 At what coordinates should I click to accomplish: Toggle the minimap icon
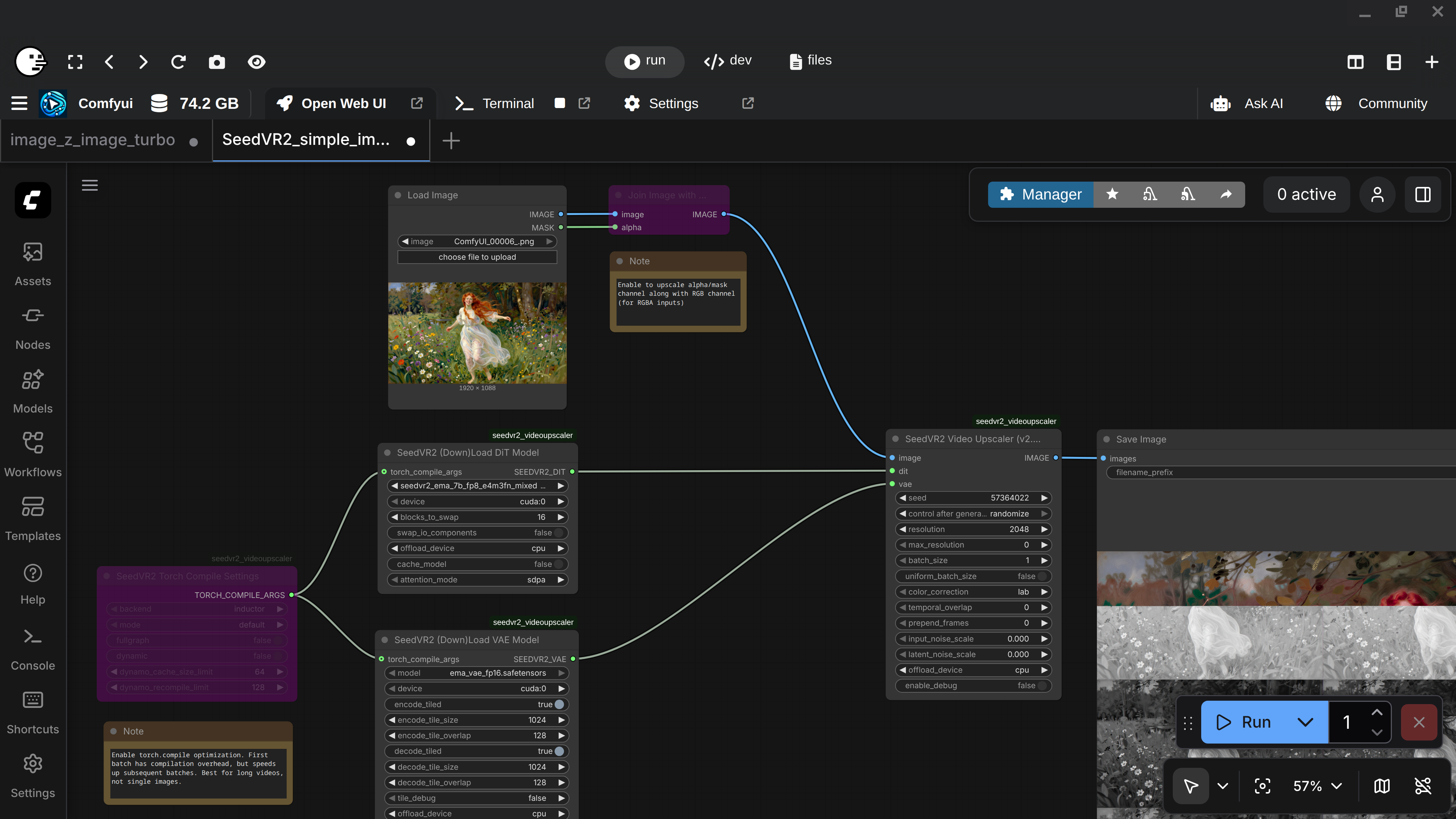[1381, 786]
